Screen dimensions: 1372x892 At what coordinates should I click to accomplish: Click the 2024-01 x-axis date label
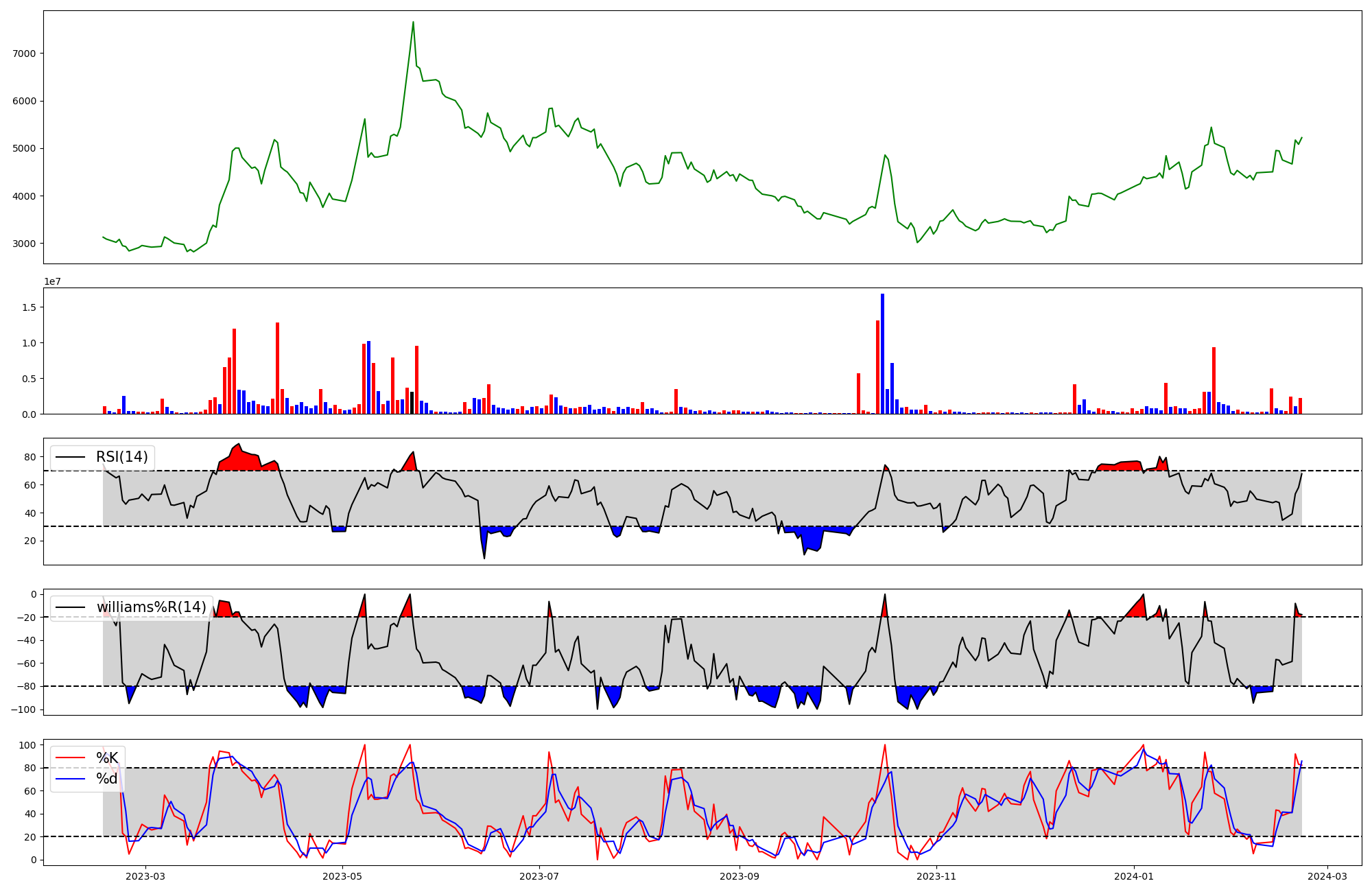pyautogui.click(x=1133, y=876)
